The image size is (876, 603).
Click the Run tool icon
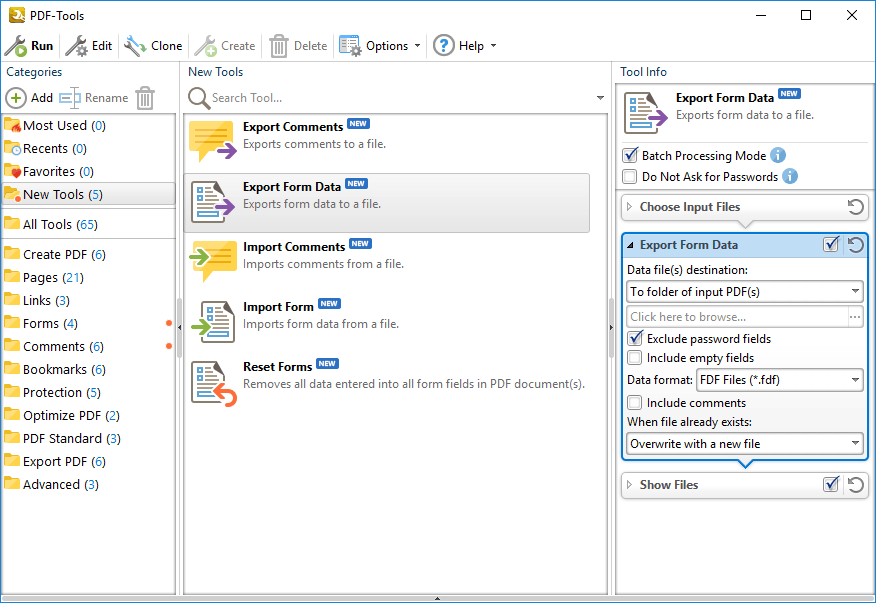tap(16, 46)
